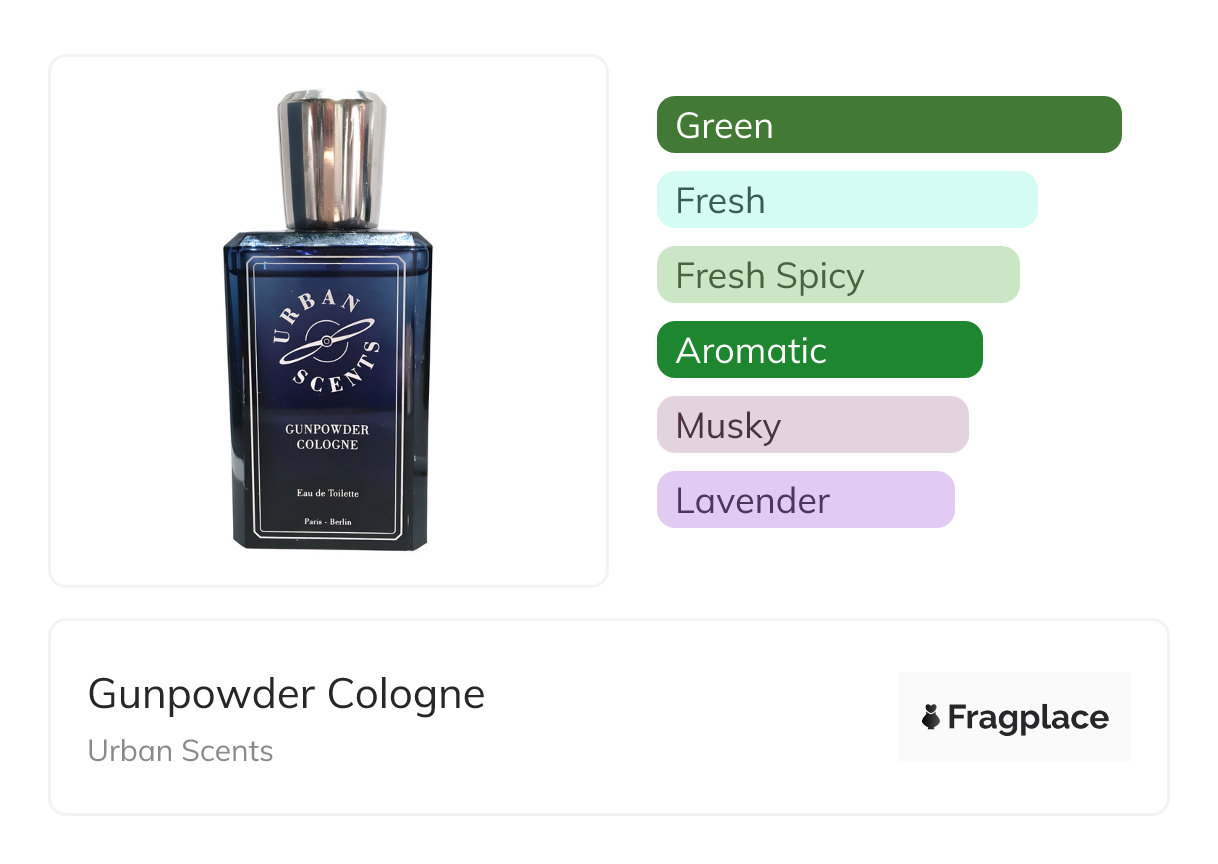The height and width of the screenshot is (864, 1218).
Task: Open the Gunpowder Cologne bottle image
Action: [328, 320]
